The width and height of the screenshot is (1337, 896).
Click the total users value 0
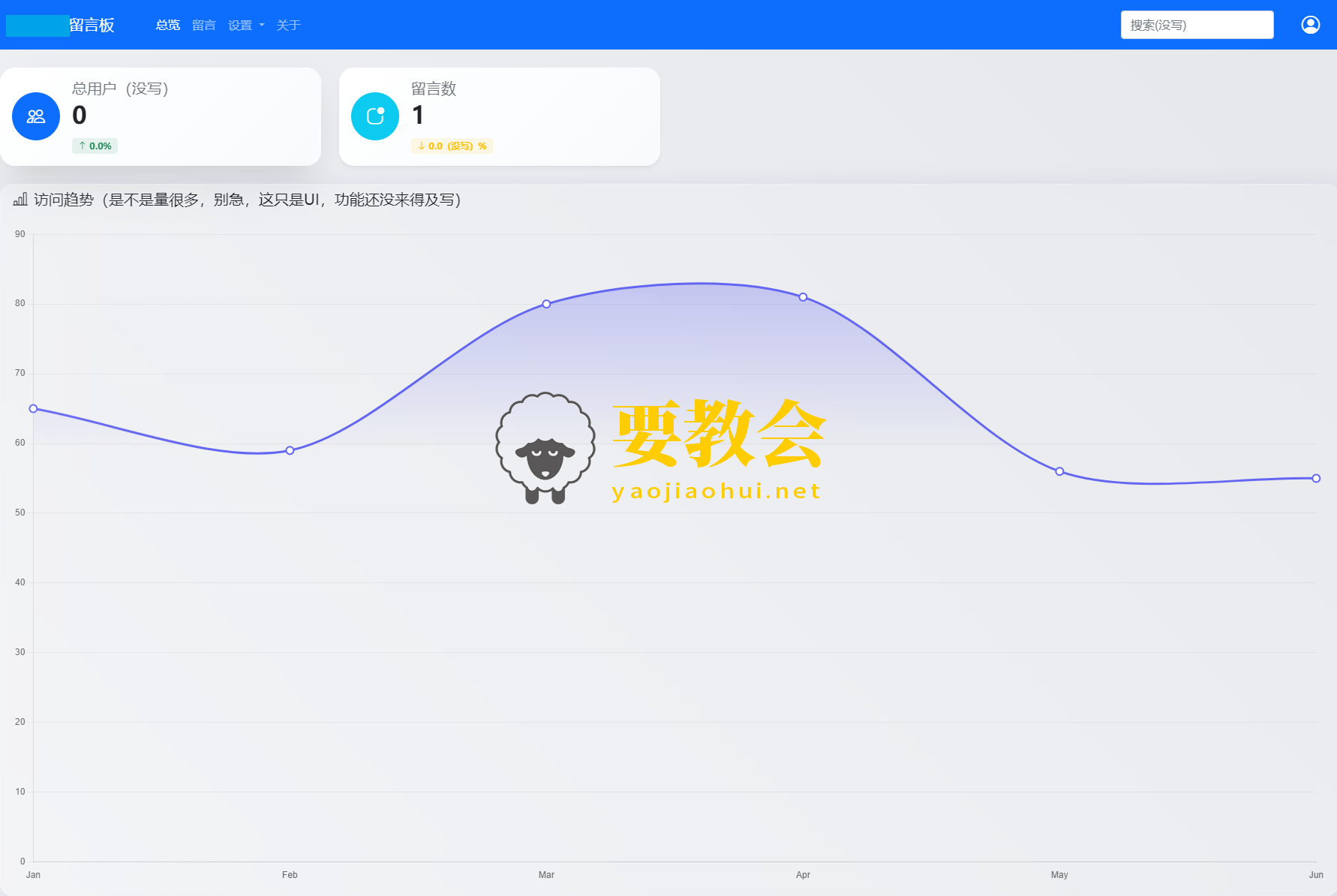click(x=80, y=115)
